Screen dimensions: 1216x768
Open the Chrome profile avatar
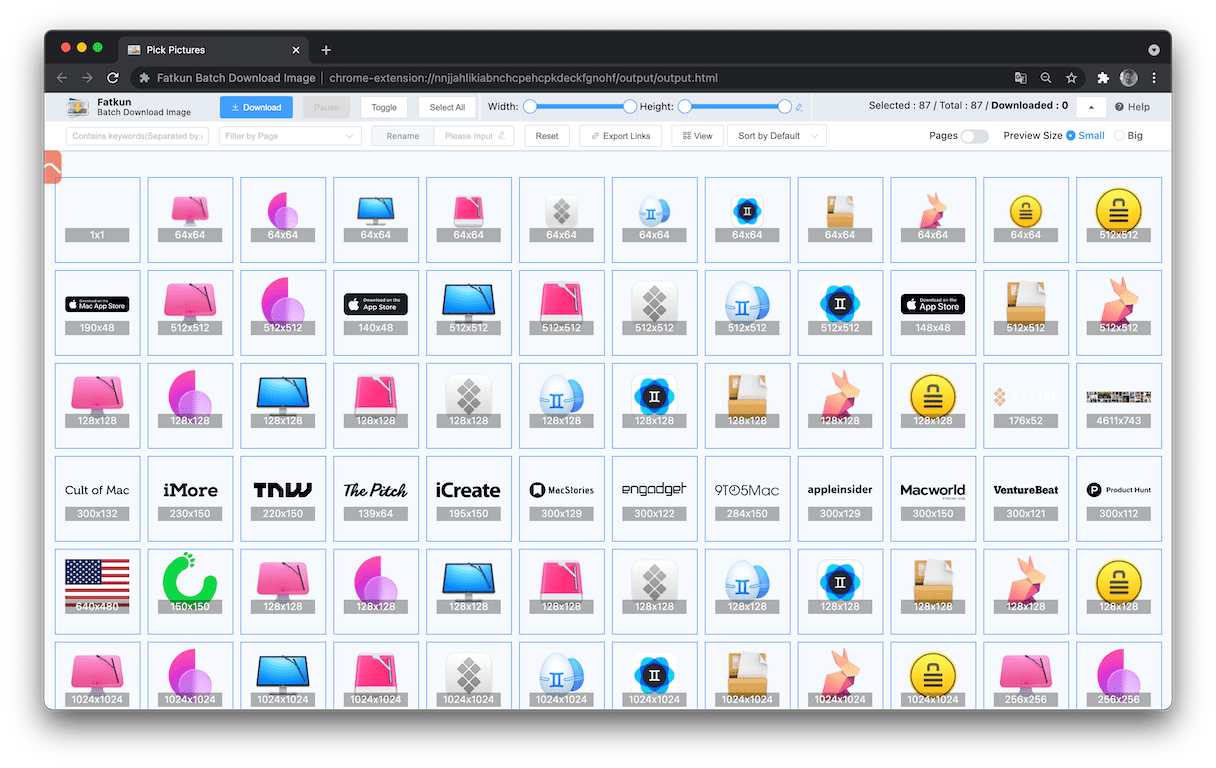click(1129, 78)
